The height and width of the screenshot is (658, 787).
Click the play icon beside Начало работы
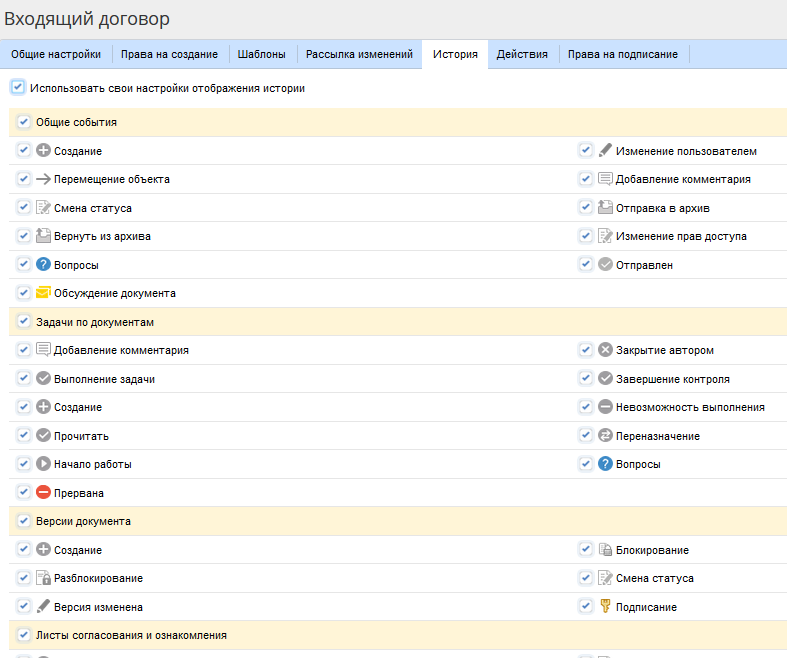(43, 464)
